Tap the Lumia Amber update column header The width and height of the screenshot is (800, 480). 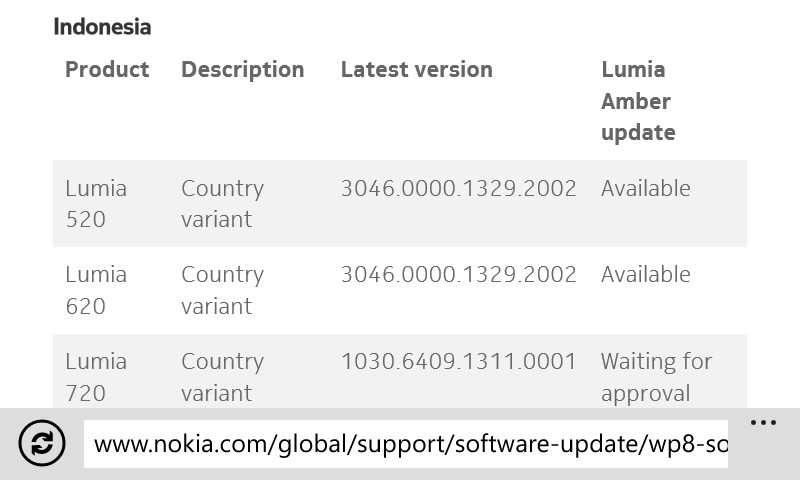coord(638,101)
